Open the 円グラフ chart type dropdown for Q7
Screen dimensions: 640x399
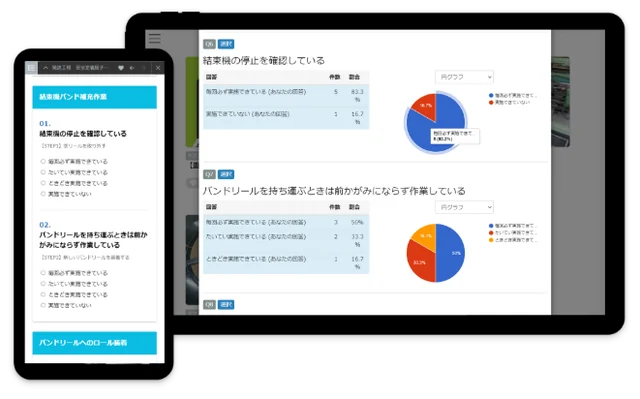point(464,207)
